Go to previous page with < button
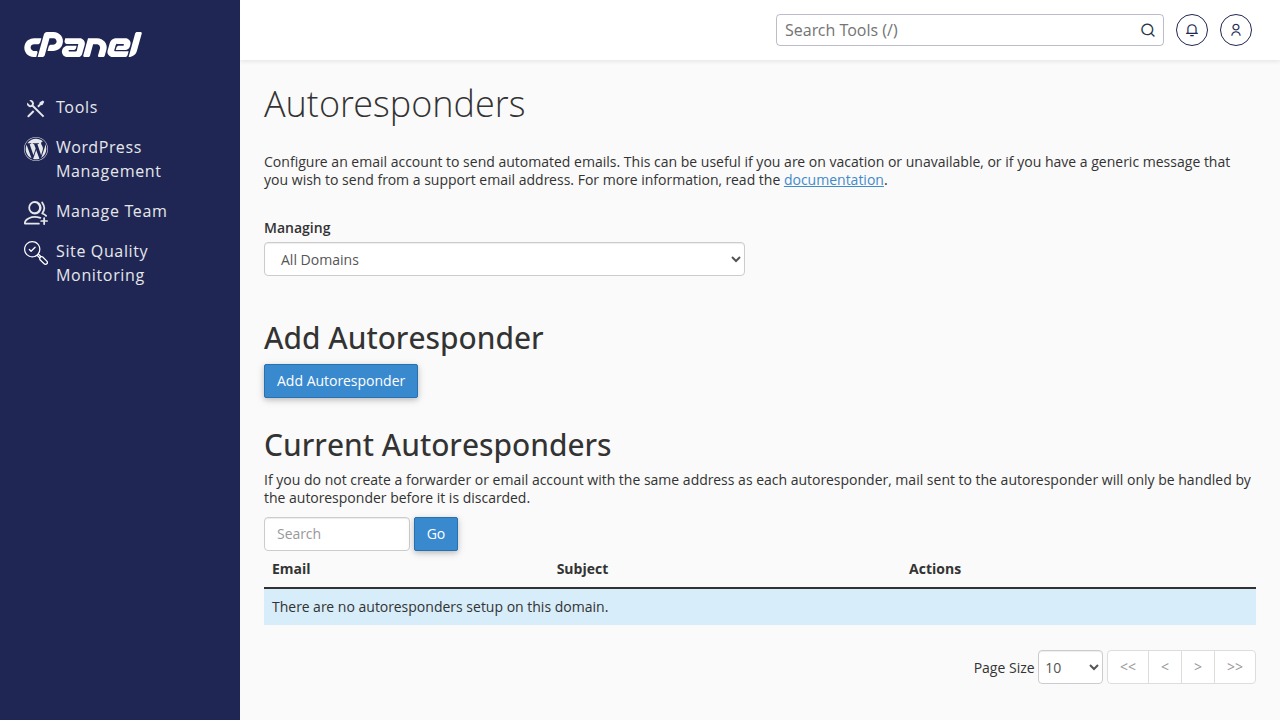This screenshot has height=720, width=1280. (1165, 667)
